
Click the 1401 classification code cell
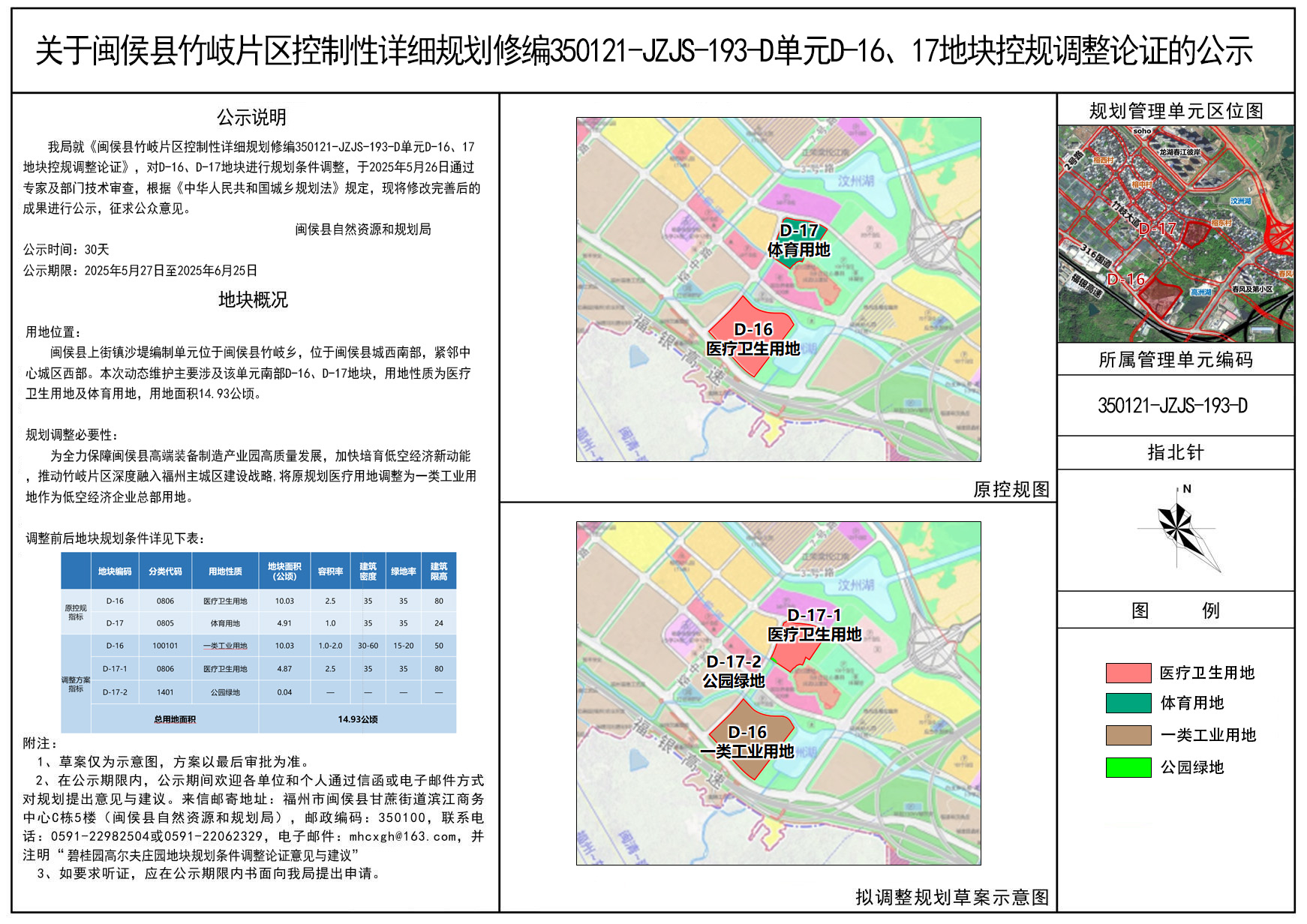tap(165, 692)
